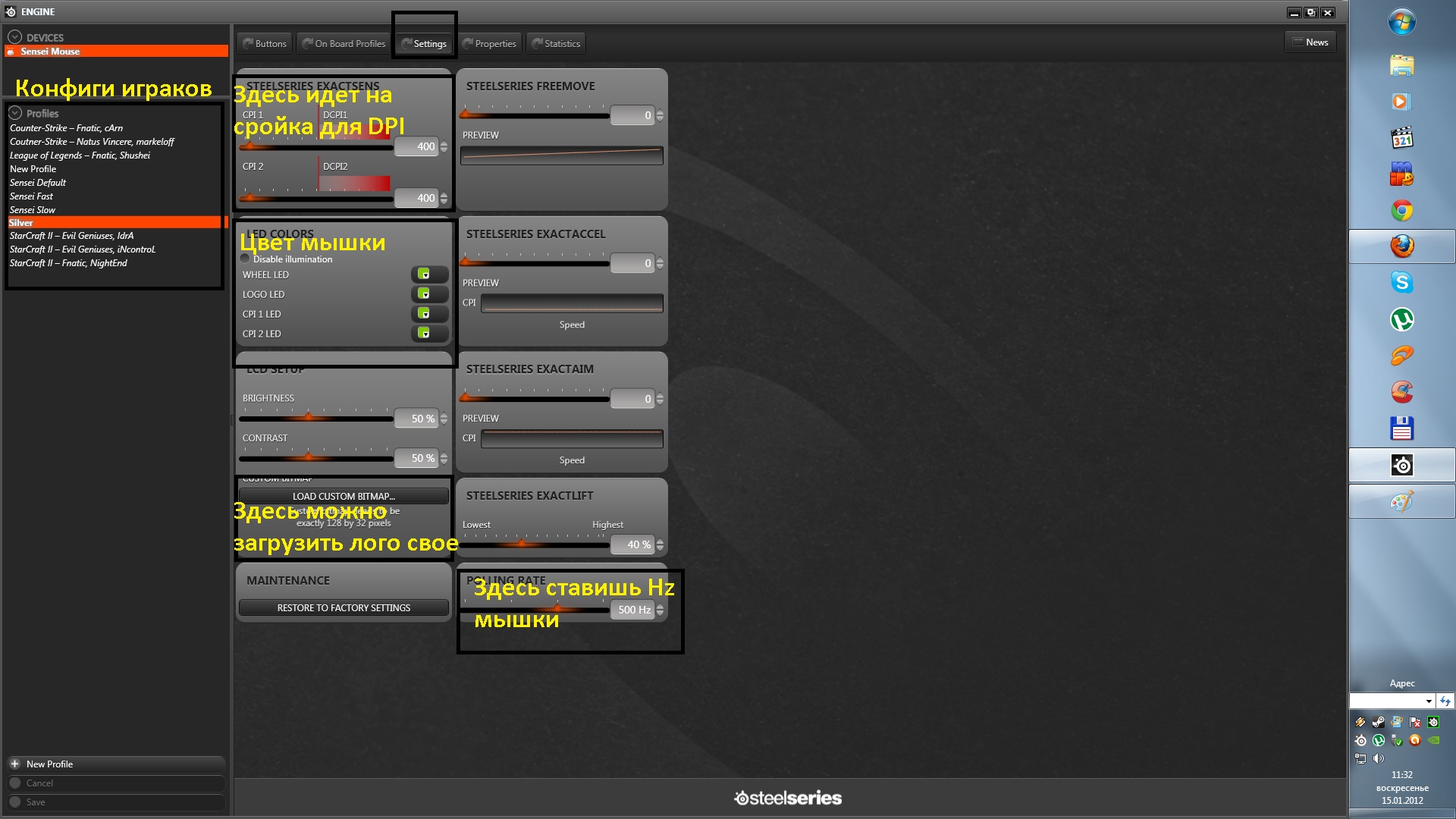This screenshot has width=1456, height=819.
Task: Open the News panel button
Action: click(1310, 42)
